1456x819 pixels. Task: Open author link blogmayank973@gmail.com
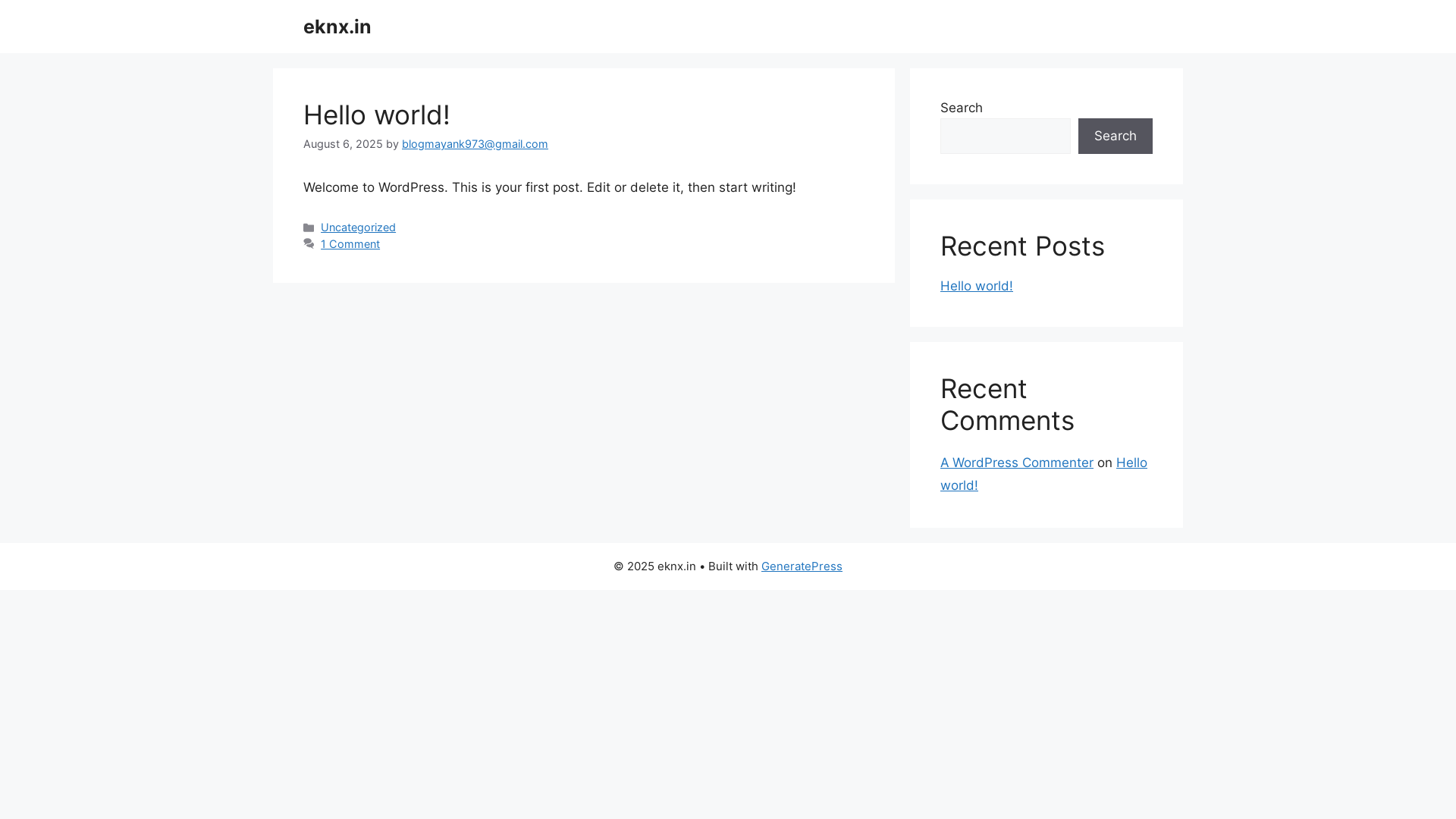click(x=475, y=144)
